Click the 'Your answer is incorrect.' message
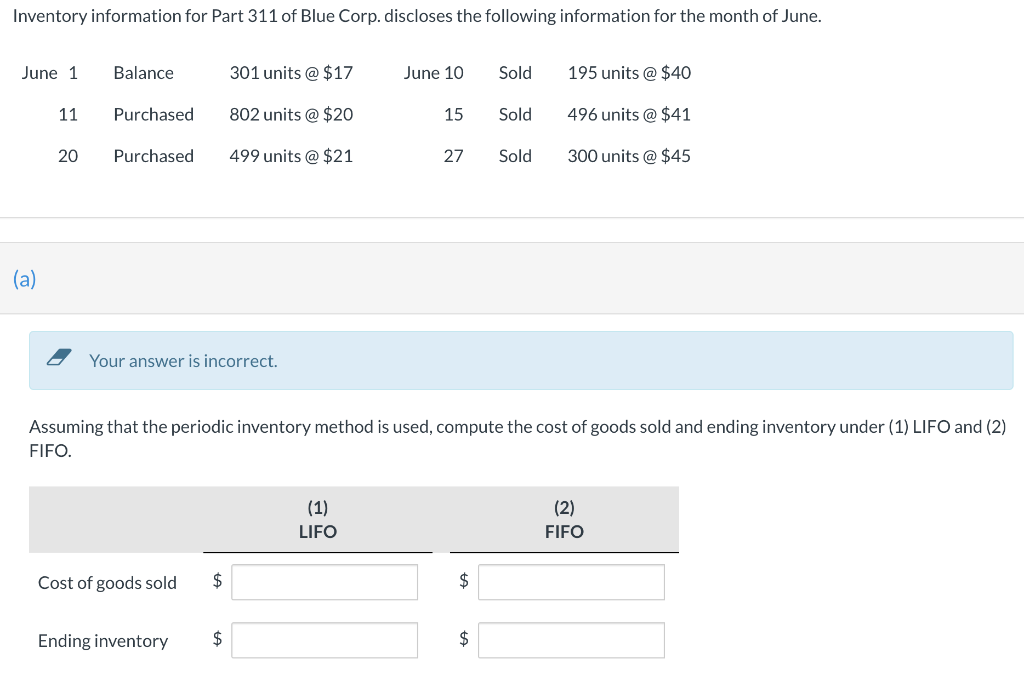This screenshot has width=1024, height=699. click(184, 361)
